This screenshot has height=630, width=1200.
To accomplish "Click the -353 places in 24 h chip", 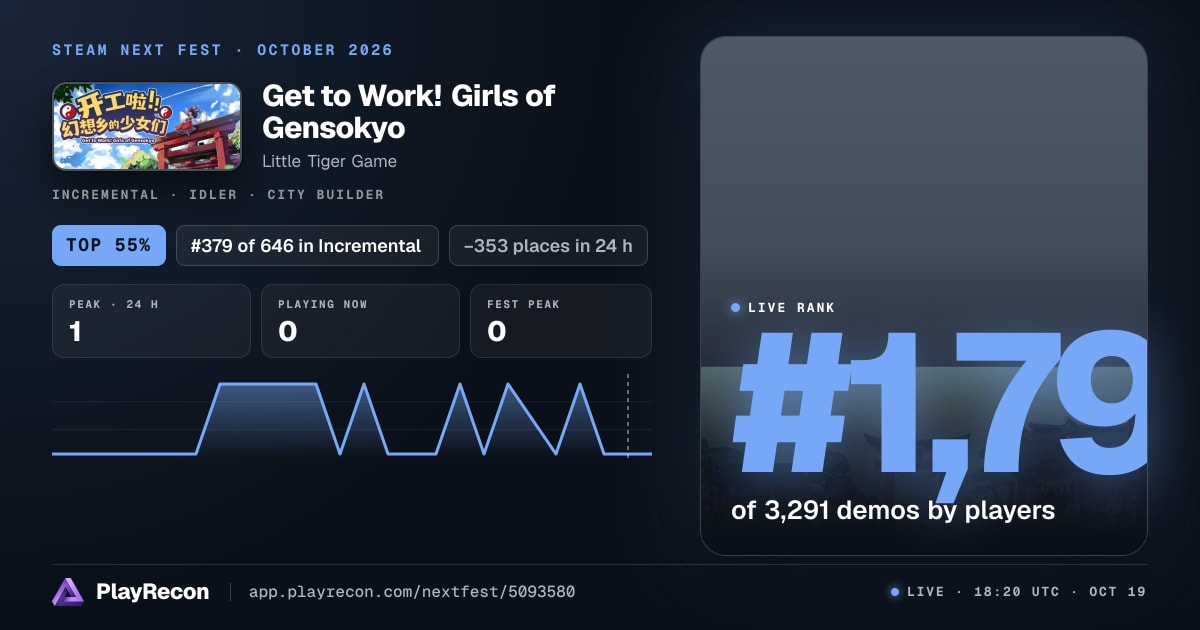I will point(548,245).
